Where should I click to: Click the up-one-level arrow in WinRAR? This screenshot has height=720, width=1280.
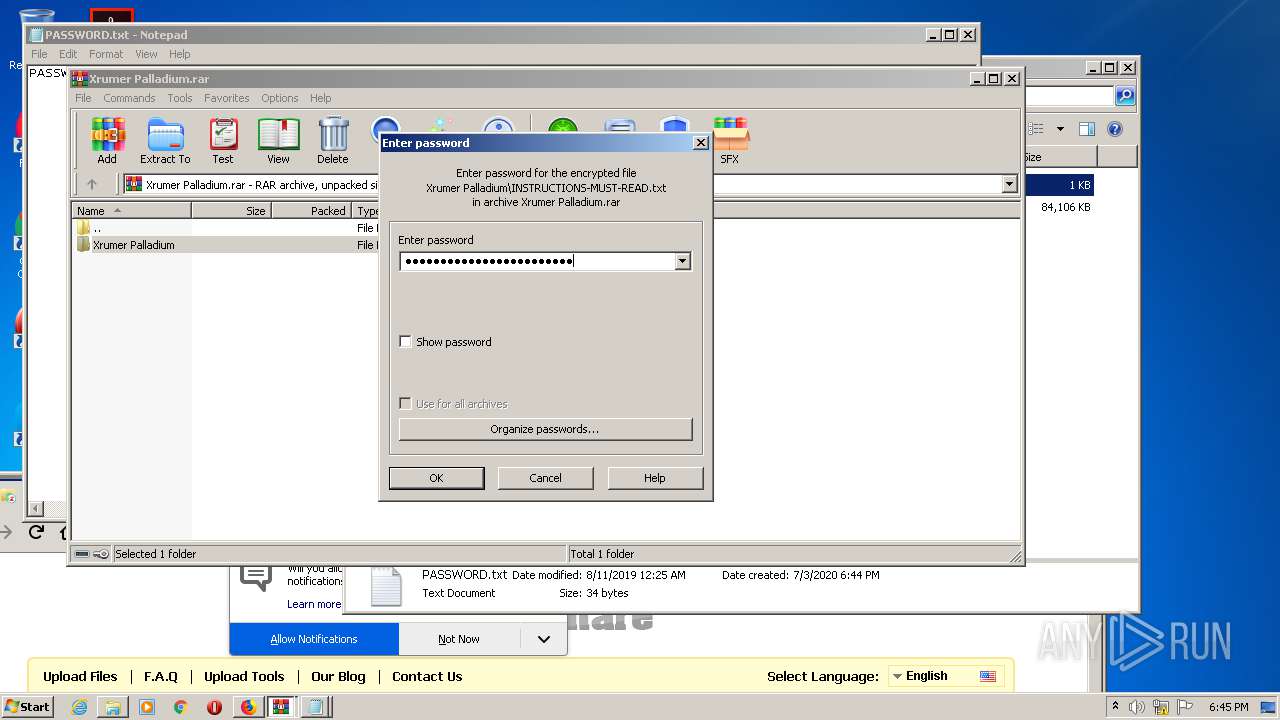[x=92, y=184]
